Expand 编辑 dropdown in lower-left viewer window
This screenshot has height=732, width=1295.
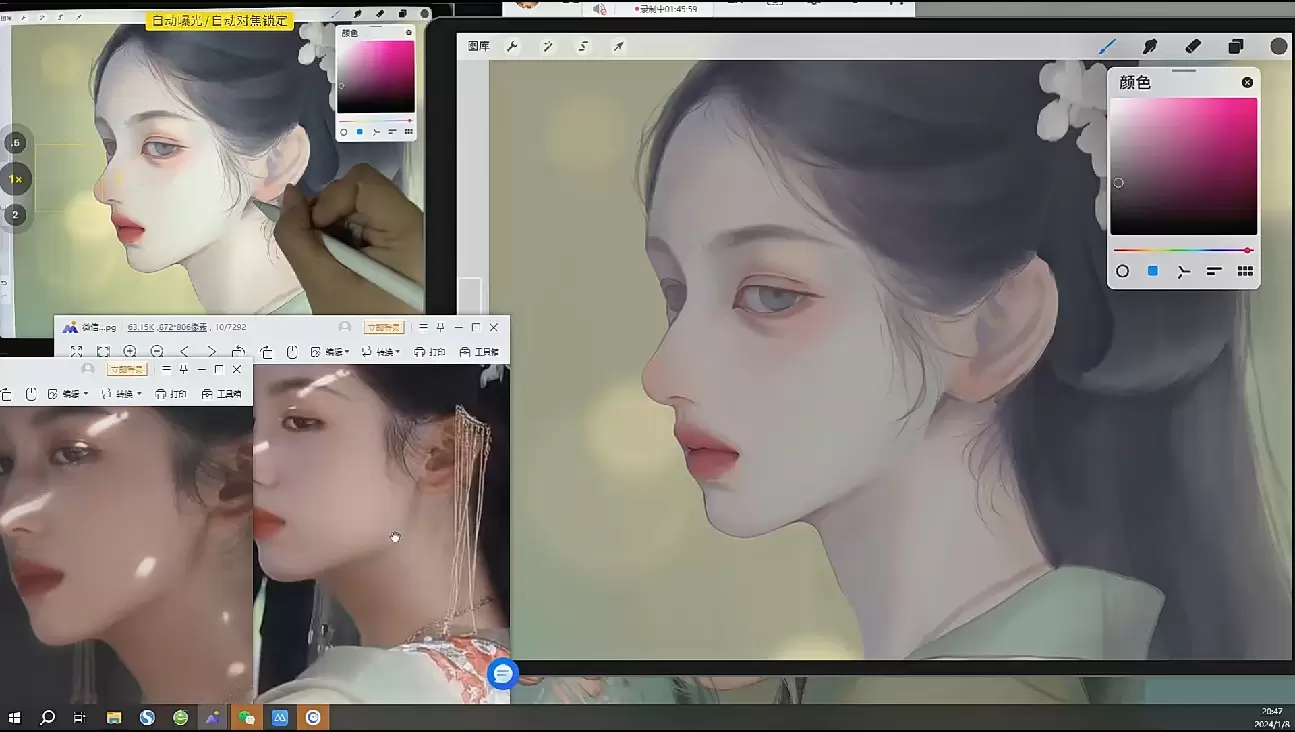tap(69, 394)
